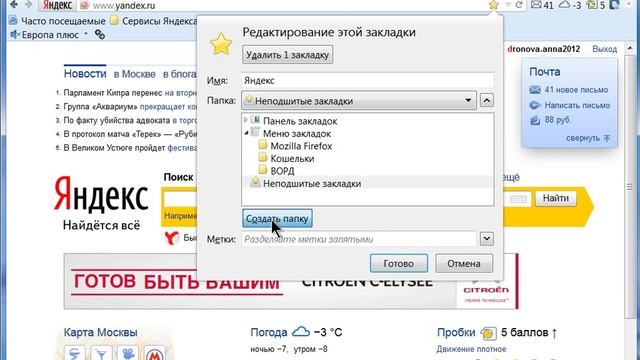Click the Яндекс logo on the page

(101, 195)
